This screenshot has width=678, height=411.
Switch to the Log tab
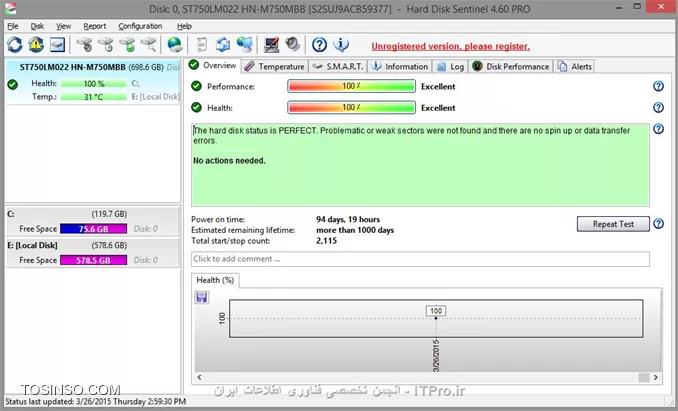click(450, 67)
